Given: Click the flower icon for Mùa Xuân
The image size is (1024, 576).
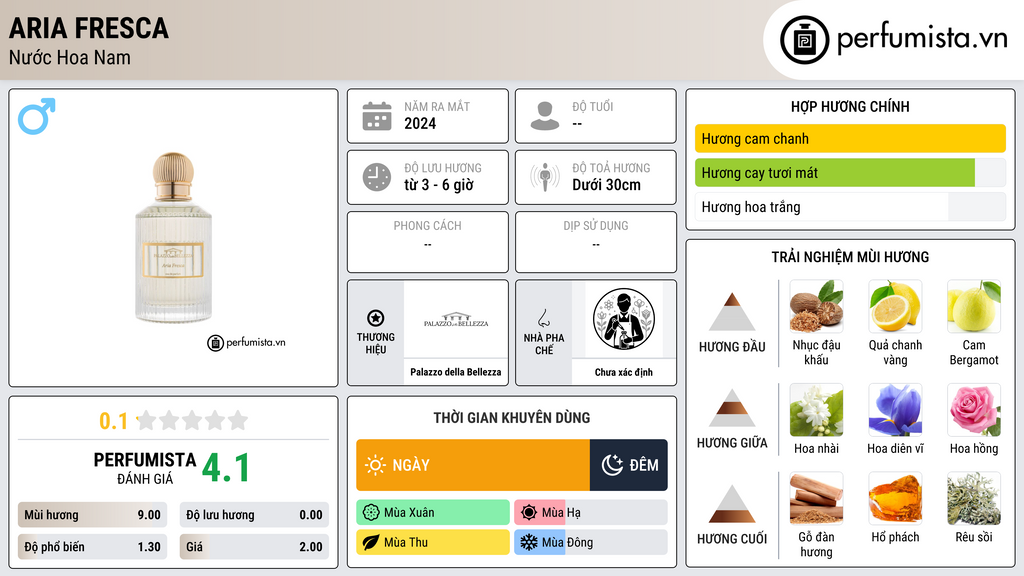Looking at the screenshot, I should [371, 513].
